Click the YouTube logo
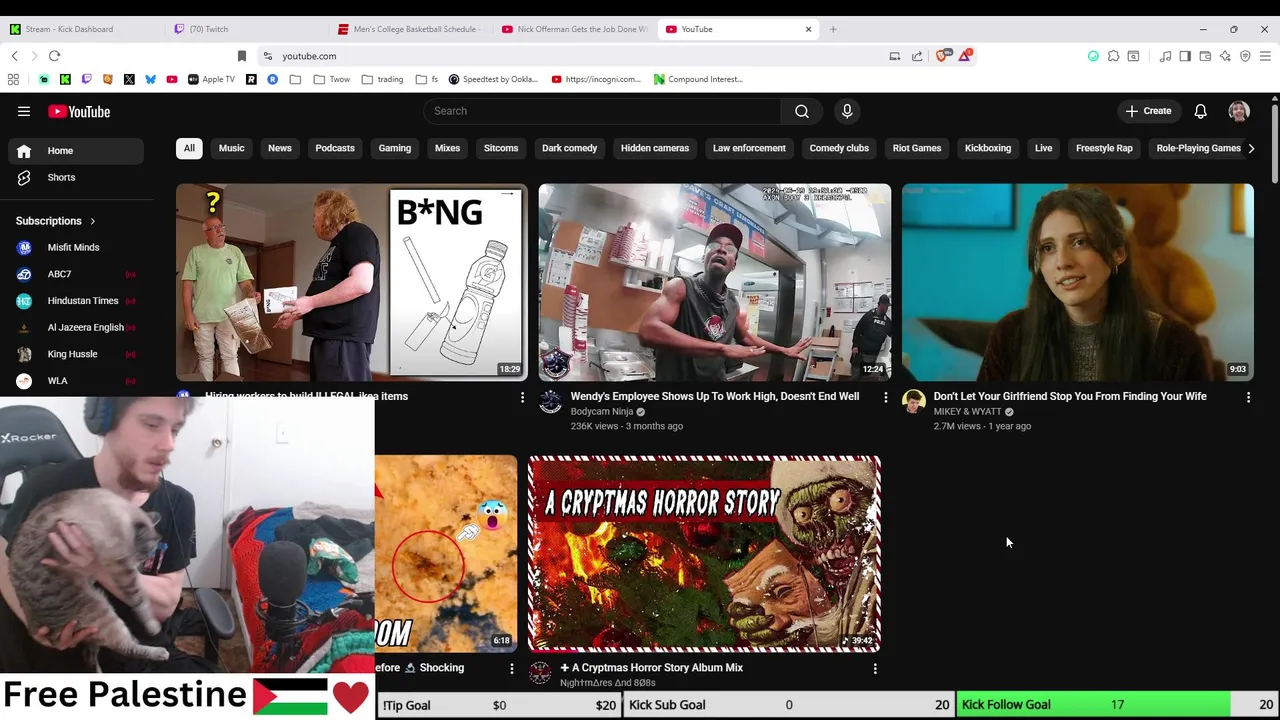Image resolution: width=1280 pixels, height=720 pixels. [x=79, y=112]
